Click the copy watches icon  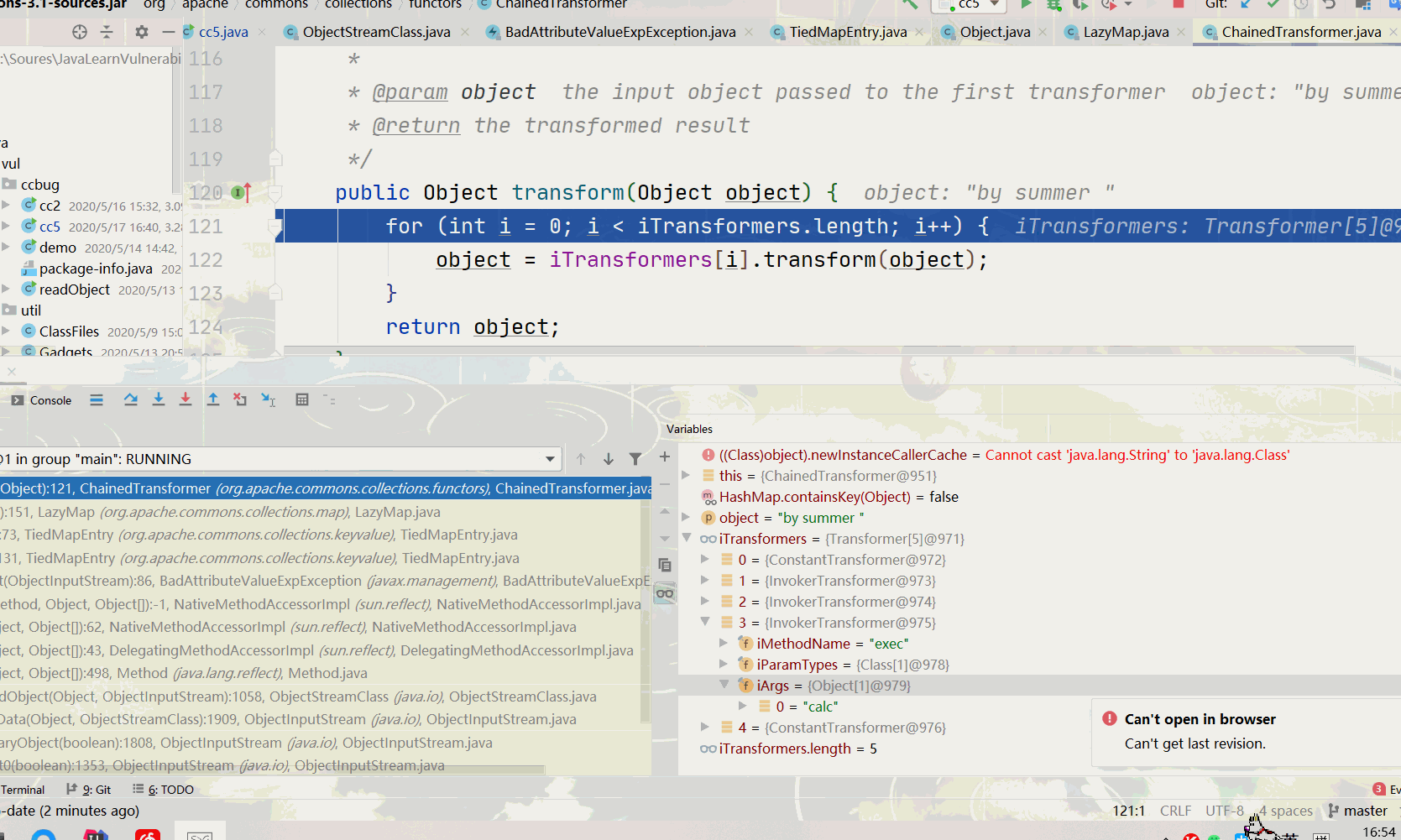[x=665, y=565]
